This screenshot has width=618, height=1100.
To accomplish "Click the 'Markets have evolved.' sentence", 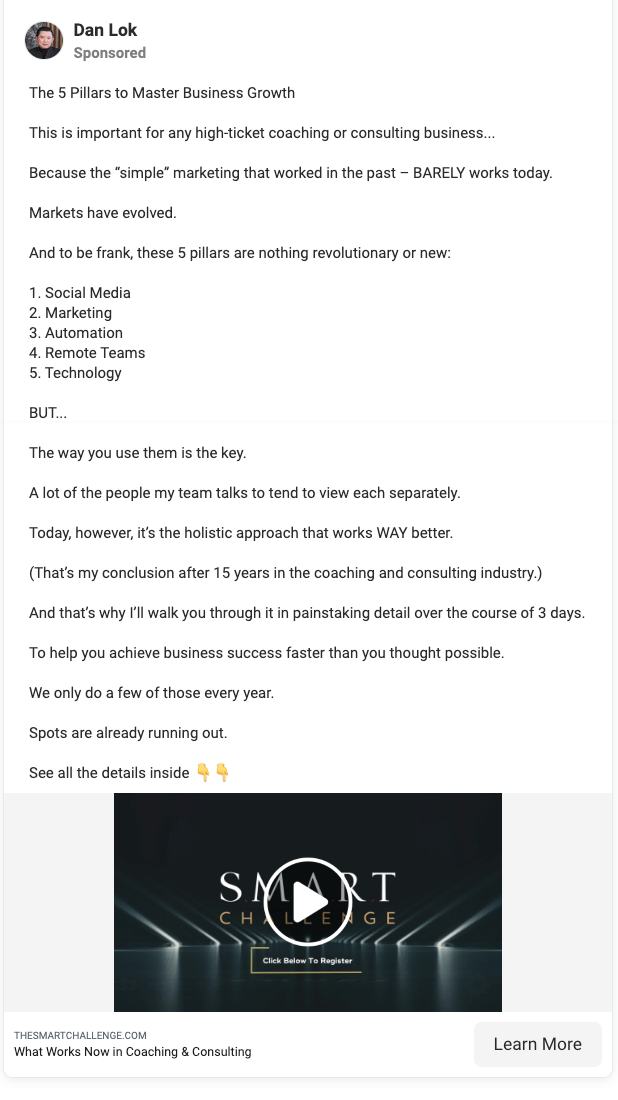I will point(102,213).
